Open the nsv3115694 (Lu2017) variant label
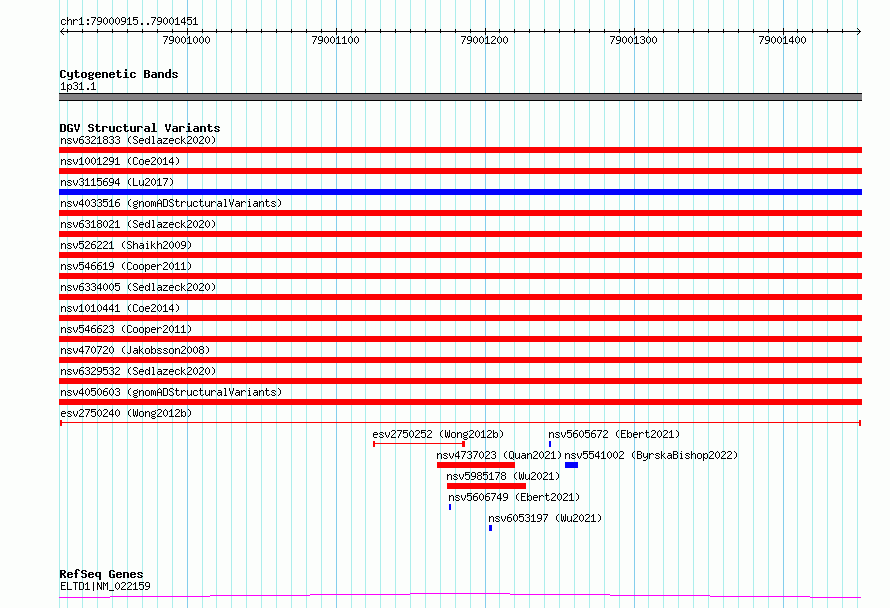Screen dimensions: 890x608 (117, 182)
